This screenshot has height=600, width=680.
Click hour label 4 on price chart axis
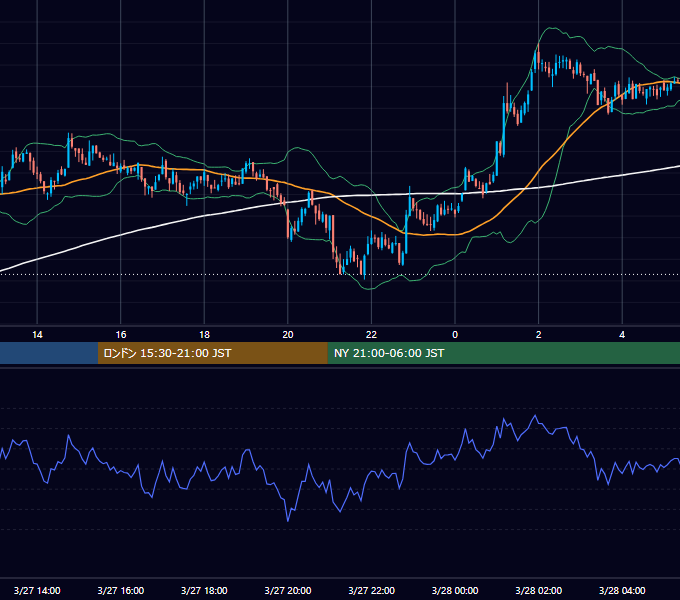point(622,335)
